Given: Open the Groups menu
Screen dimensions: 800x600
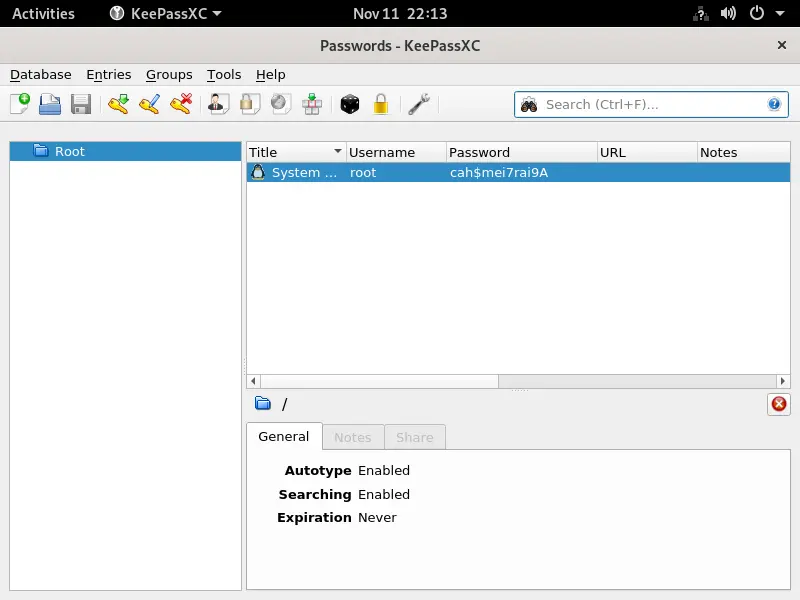Looking at the screenshot, I should (169, 74).
